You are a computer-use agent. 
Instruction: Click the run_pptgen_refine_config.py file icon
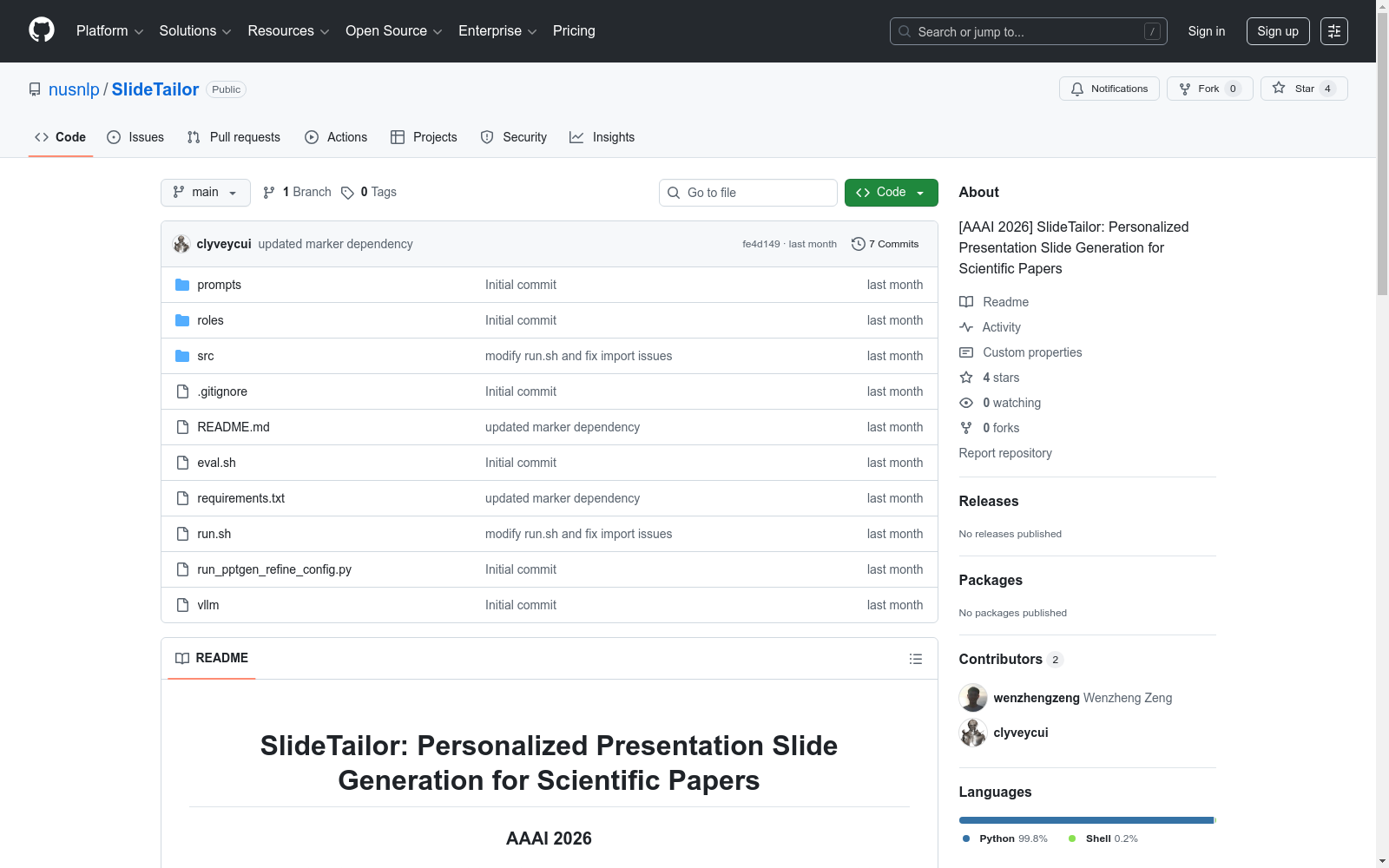coord(182,569)
